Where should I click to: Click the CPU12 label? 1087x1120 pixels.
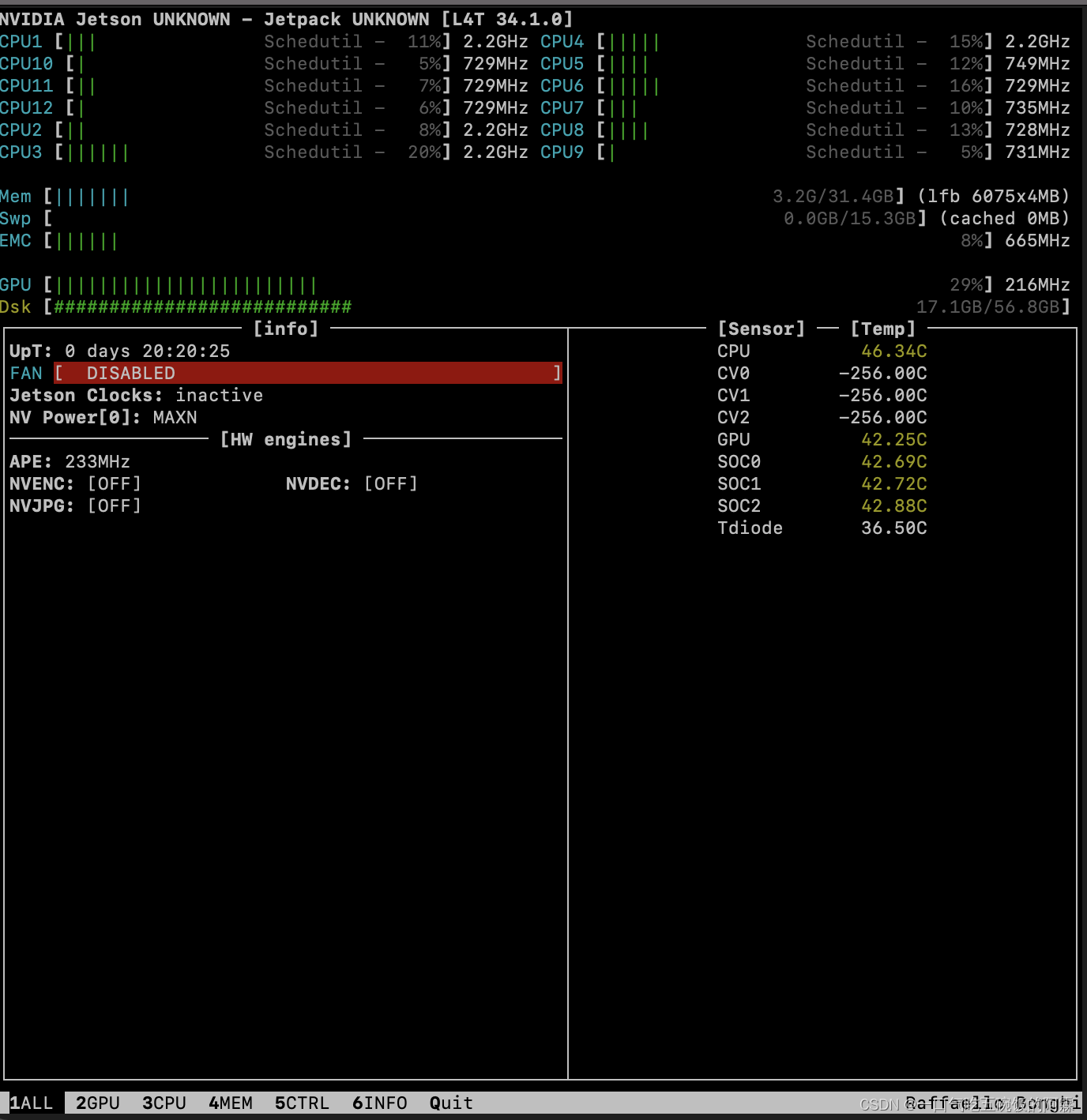pyautogui.click(x=27, y=107)
